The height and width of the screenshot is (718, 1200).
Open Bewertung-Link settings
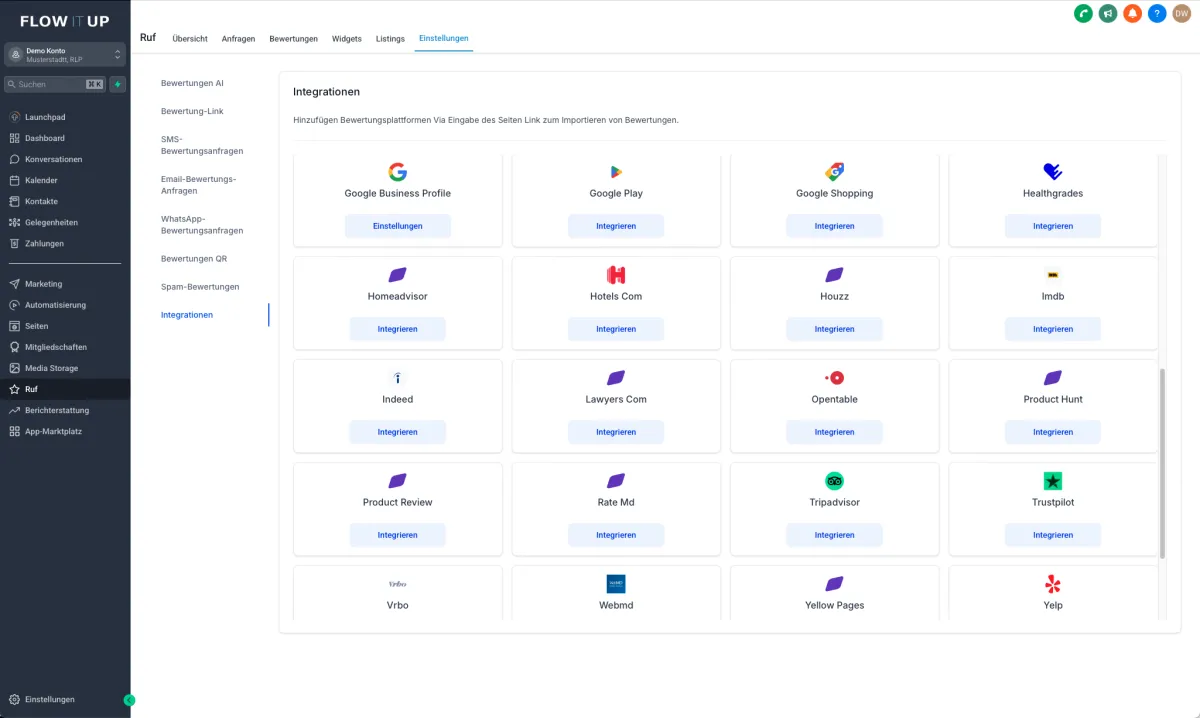[x=192, y=111]
